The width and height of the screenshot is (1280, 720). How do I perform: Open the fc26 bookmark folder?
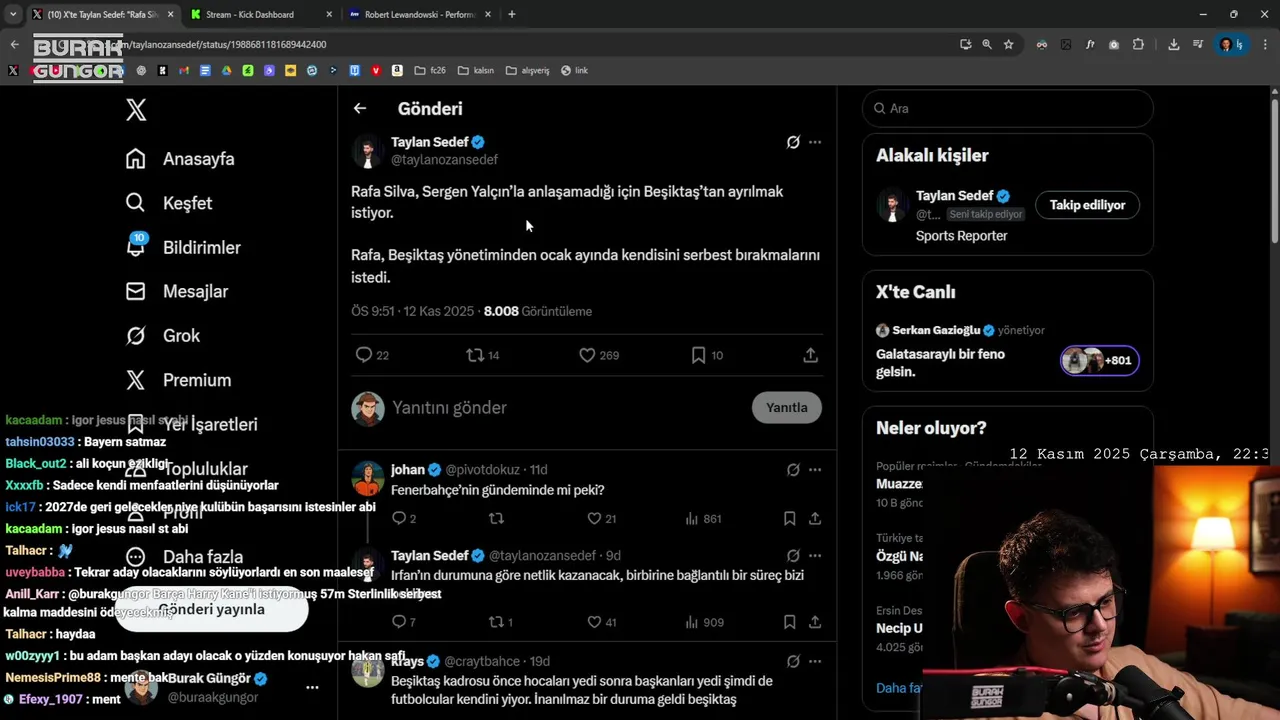[429, 70]
